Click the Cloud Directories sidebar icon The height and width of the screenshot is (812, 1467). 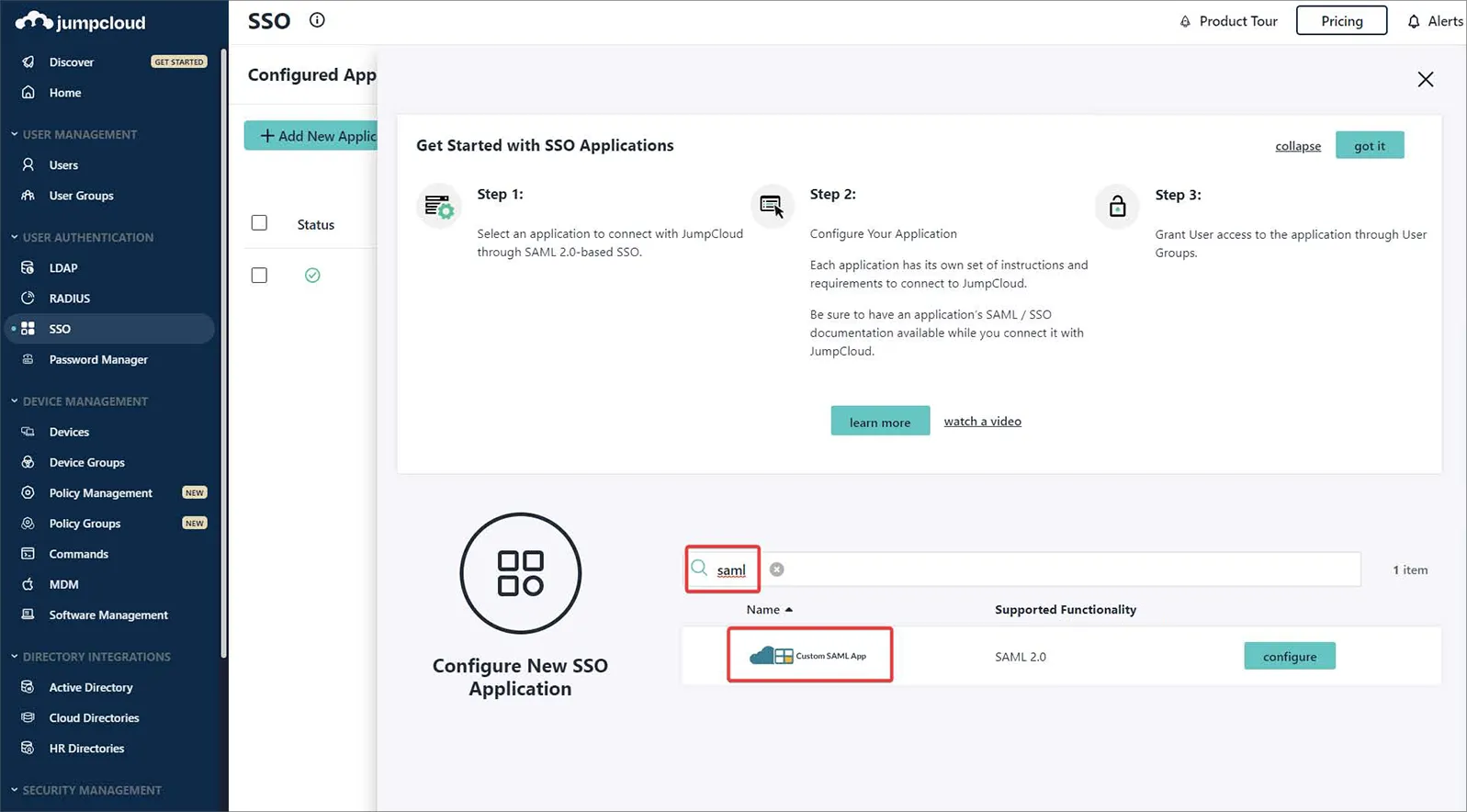click(x=28, y=717)
